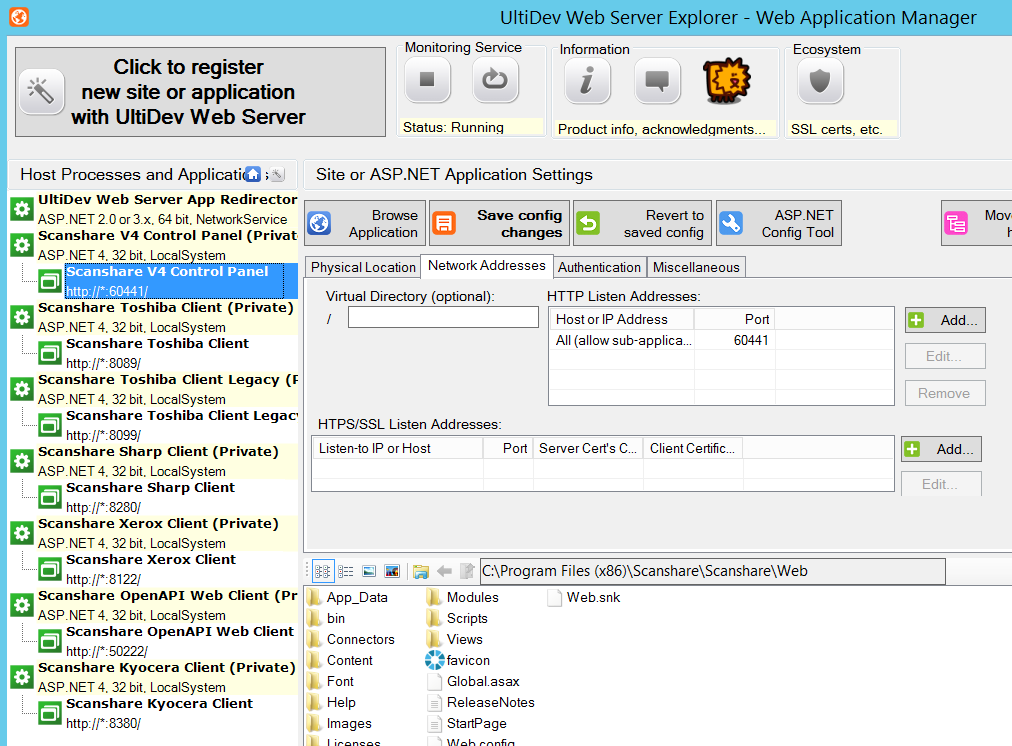Restart the Monitoring Service
The width and height of the screenshot is (1012, 746).
[x=495, y=80]
